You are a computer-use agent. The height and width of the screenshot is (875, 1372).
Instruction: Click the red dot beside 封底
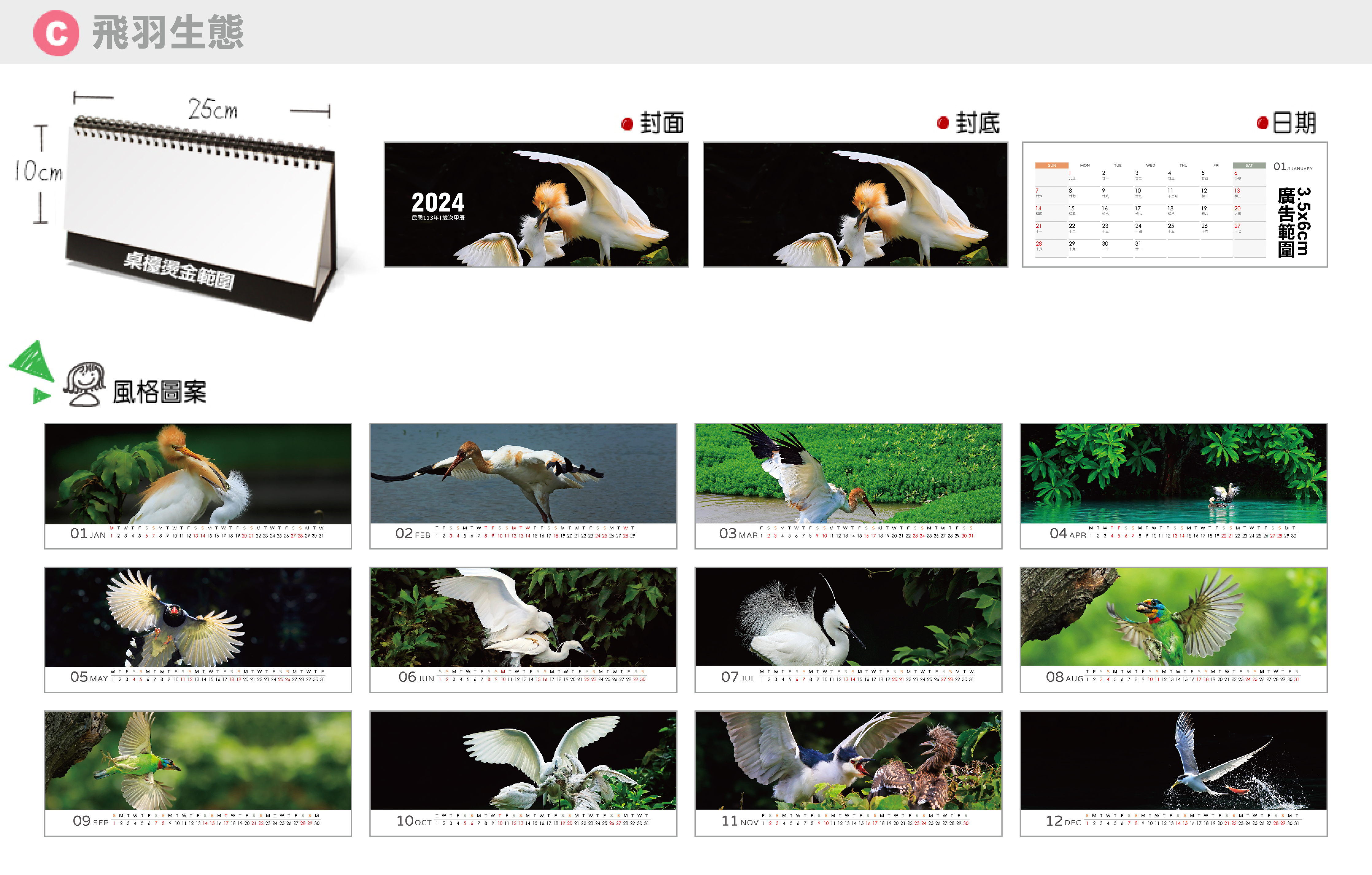[x=942, y=123]
